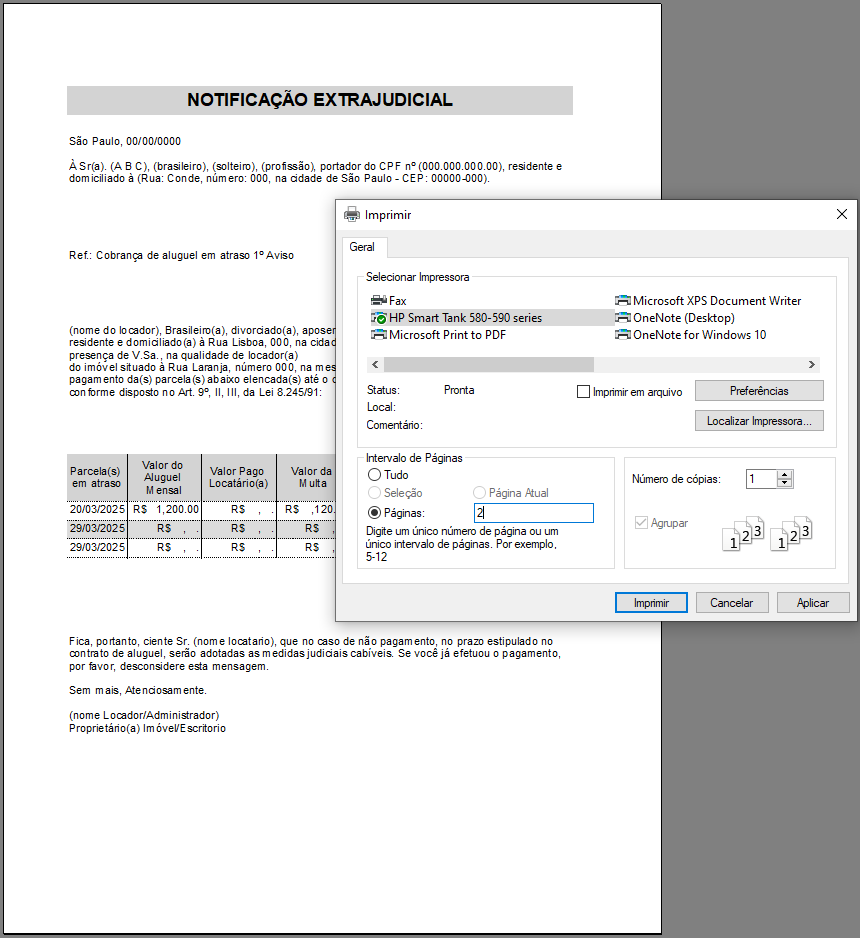Screen dimensions: 860x938
Task: Pick Microsoft XPS Document Writer printer
Action: 708,300
